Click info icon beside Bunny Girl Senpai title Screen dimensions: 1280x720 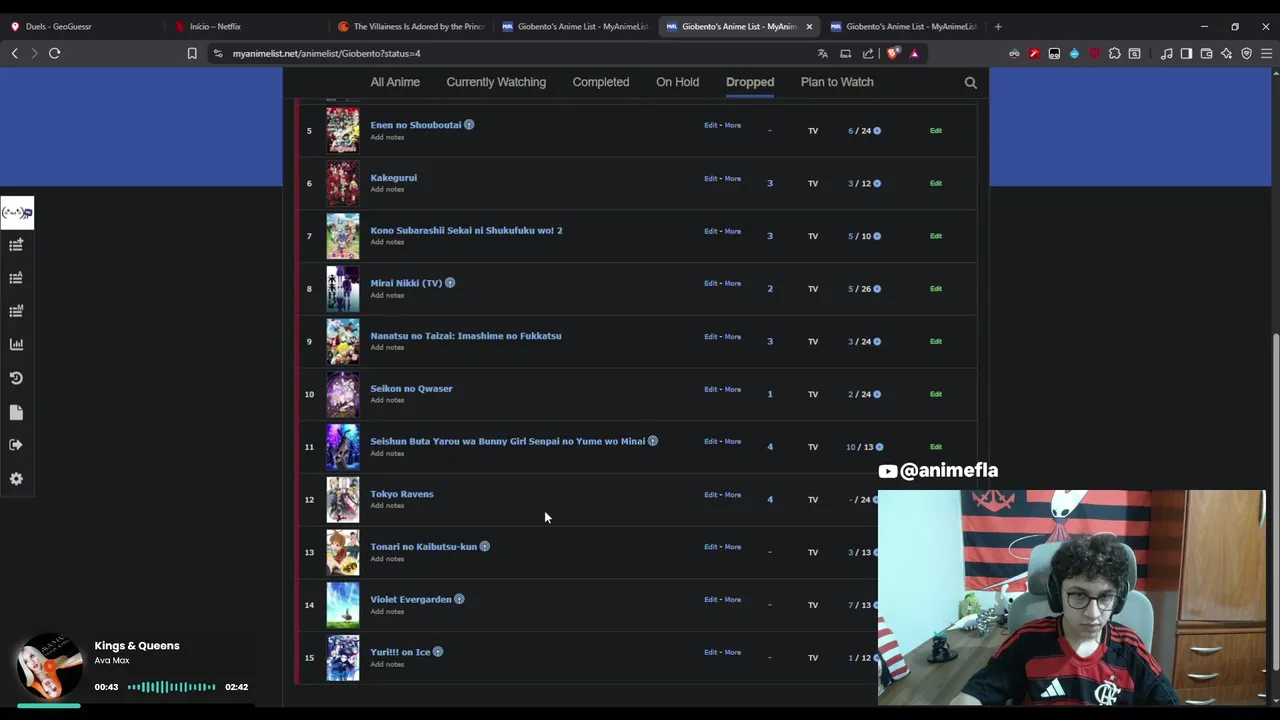coord(653,441)
